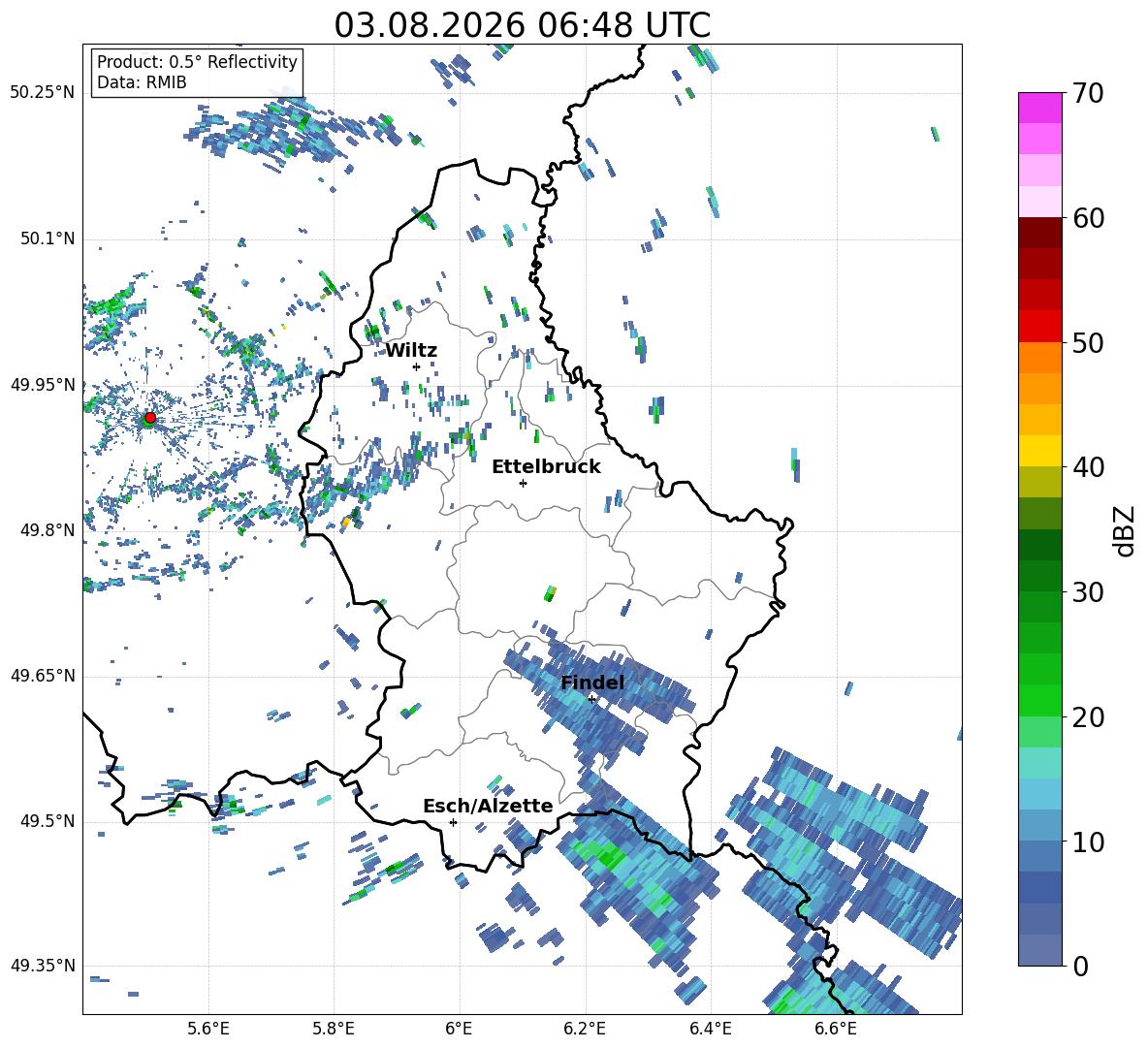Viewport: 1148px width, 1048px height.
Task: Click the dBZ colorbar axis label
Action: (x=1126, y=531)
